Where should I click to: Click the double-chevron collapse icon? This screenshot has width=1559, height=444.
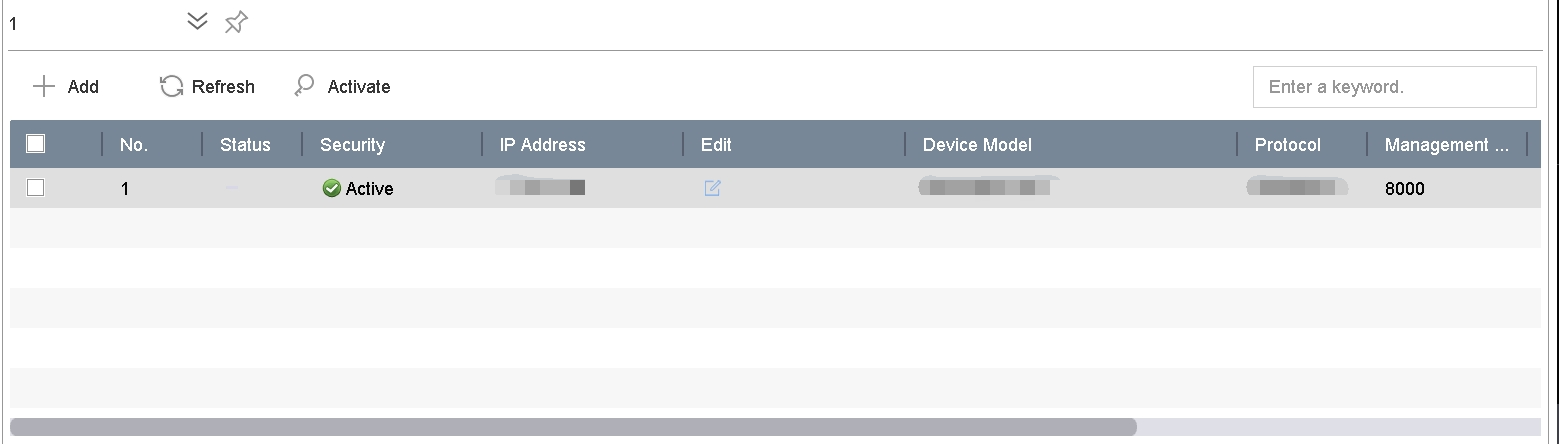click(x=198, y=22)
